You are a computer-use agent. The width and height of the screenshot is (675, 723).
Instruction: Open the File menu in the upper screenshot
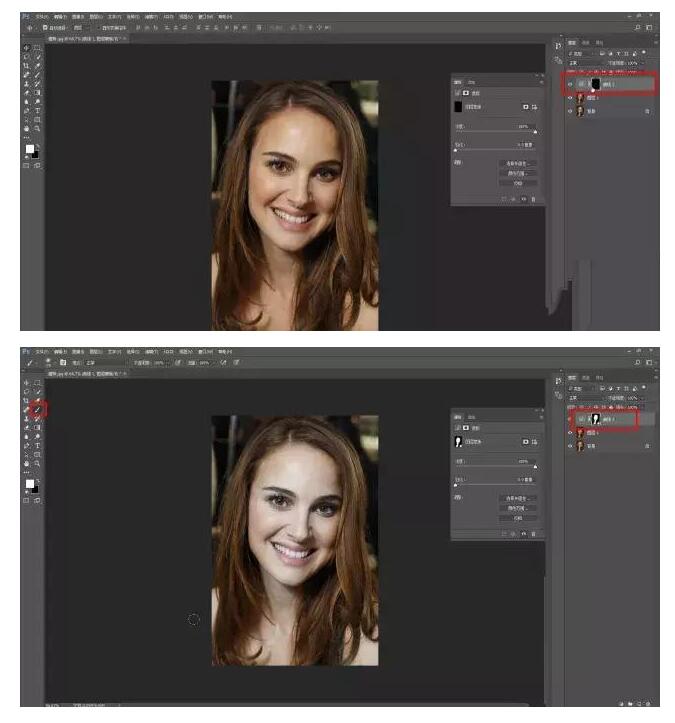[x=41, y=17]
